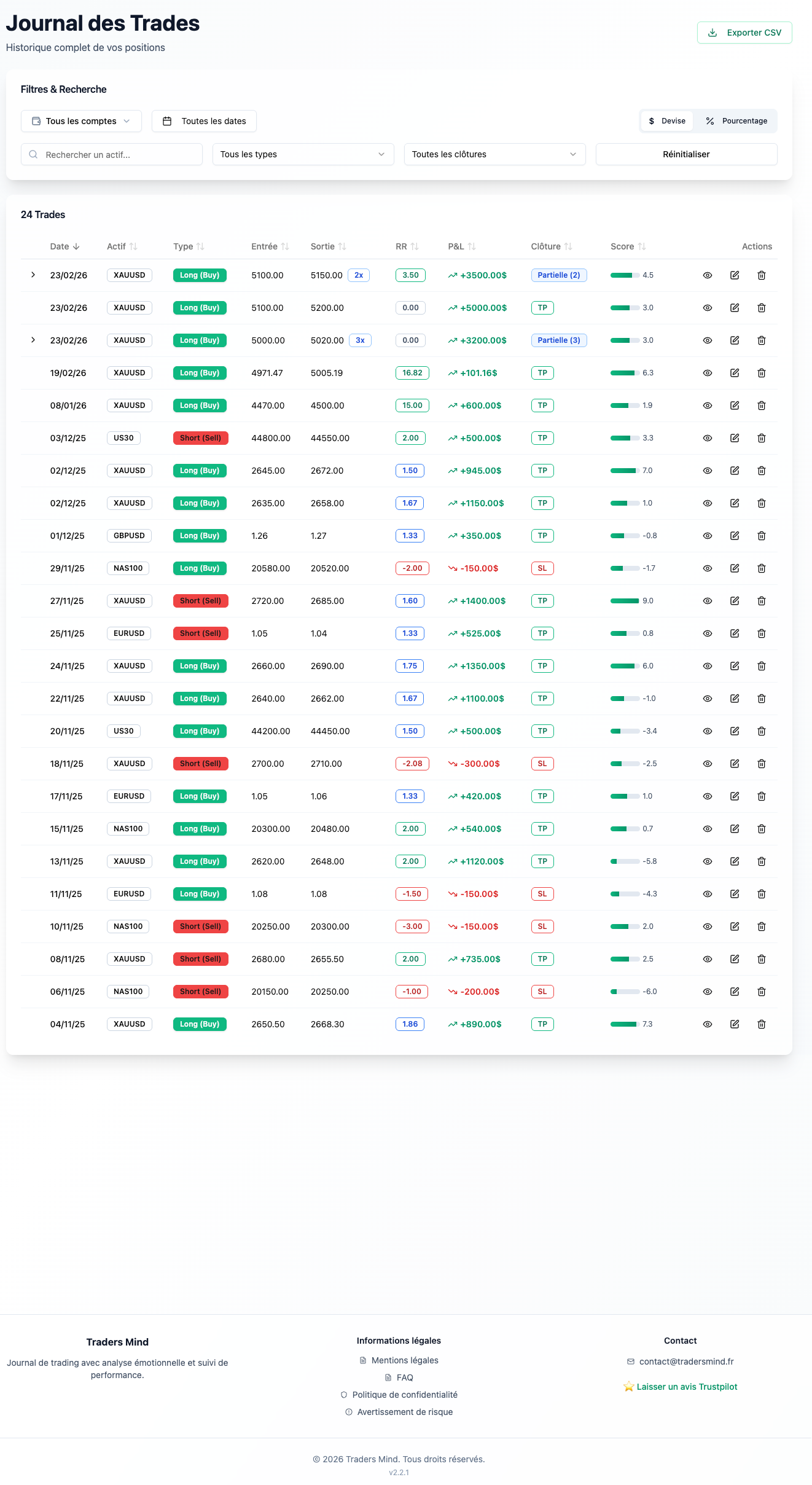Edit the 08/01/26 XAUUSD trade

[734, 406]
